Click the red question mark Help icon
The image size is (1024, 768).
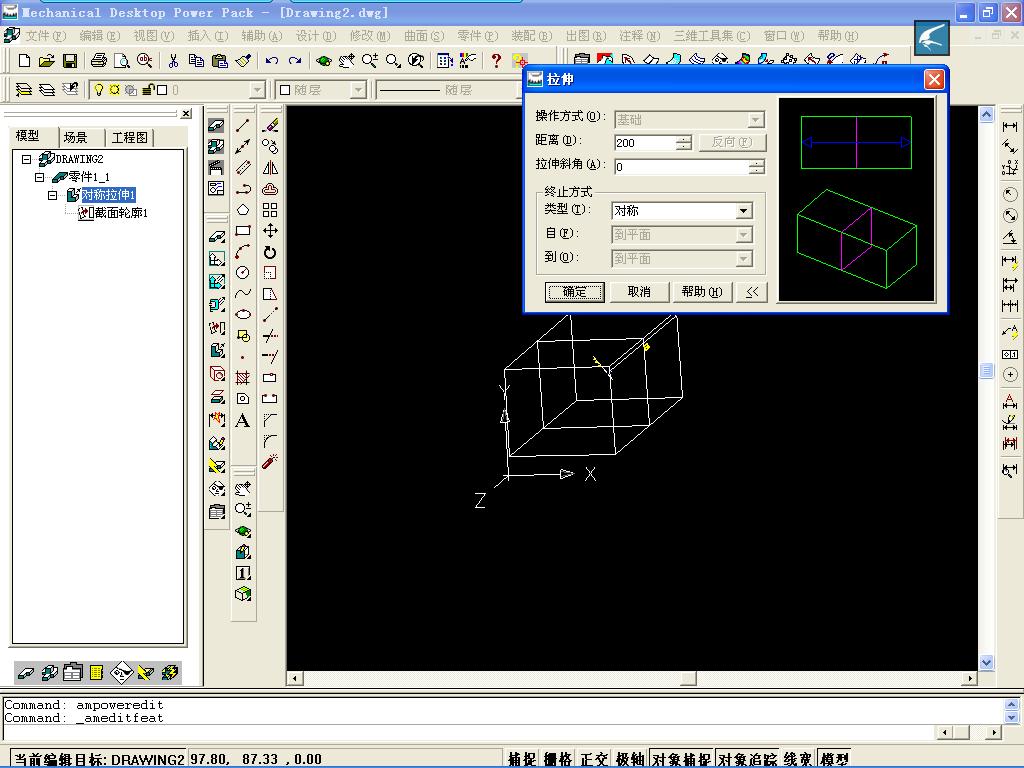[x=496, y=61]
